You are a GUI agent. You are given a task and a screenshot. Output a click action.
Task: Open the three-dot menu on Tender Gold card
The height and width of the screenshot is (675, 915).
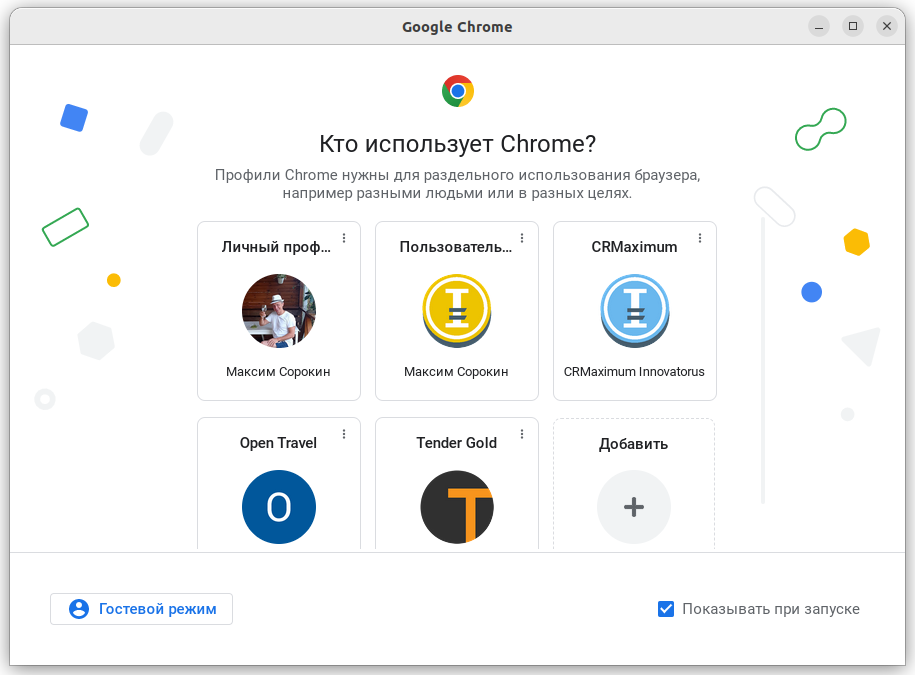[522, 434]
